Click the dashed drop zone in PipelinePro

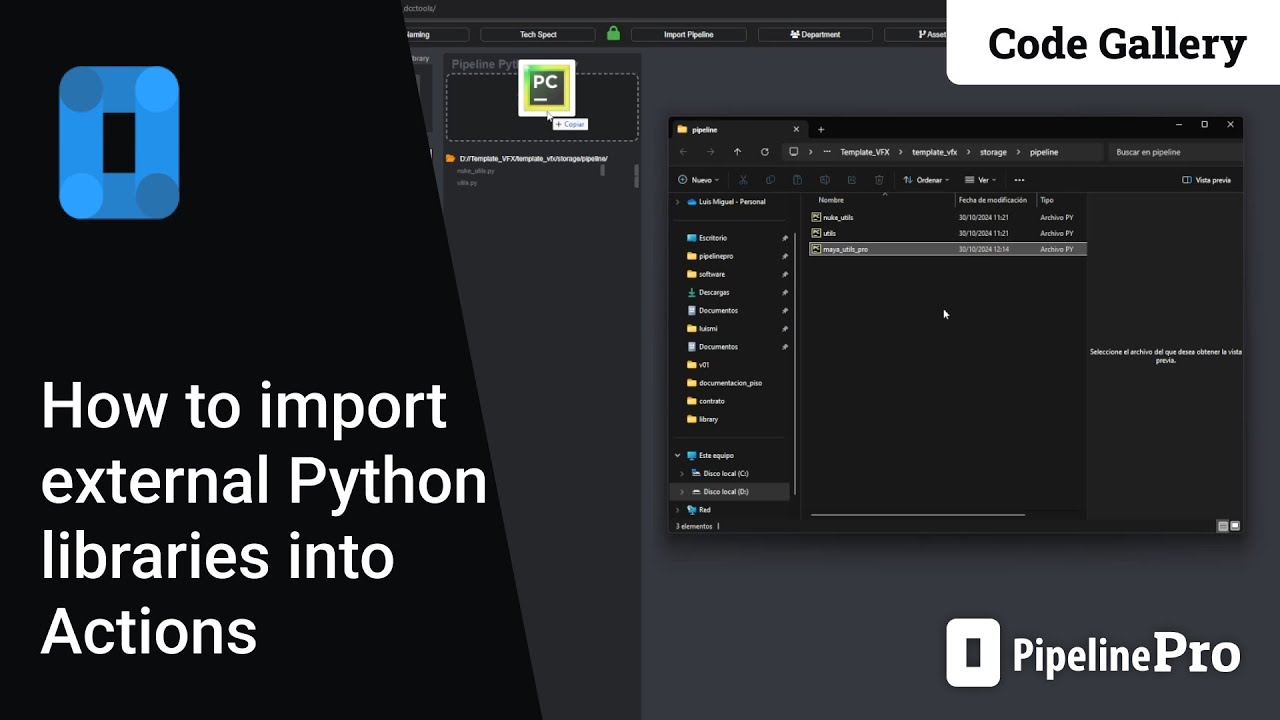[x=542, y=107]
